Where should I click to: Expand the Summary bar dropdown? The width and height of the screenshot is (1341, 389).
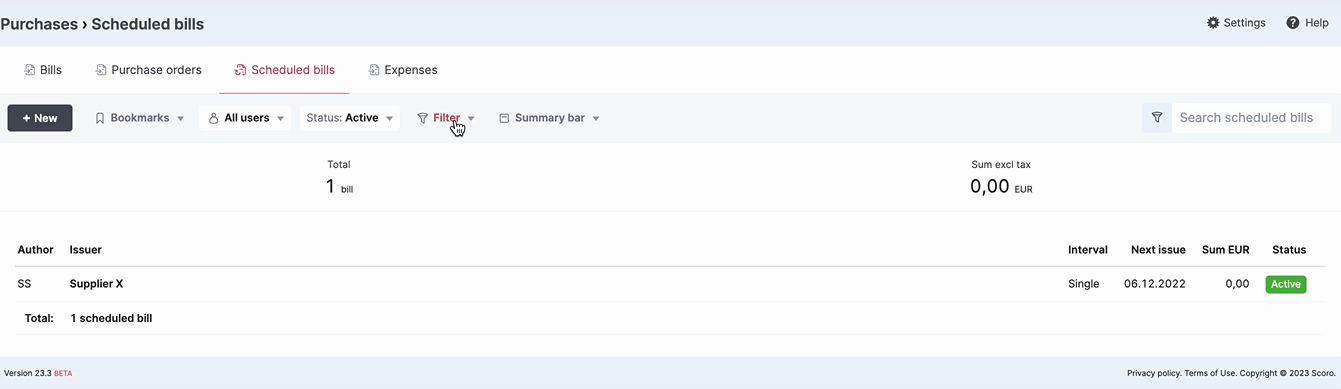pos(549,118)
